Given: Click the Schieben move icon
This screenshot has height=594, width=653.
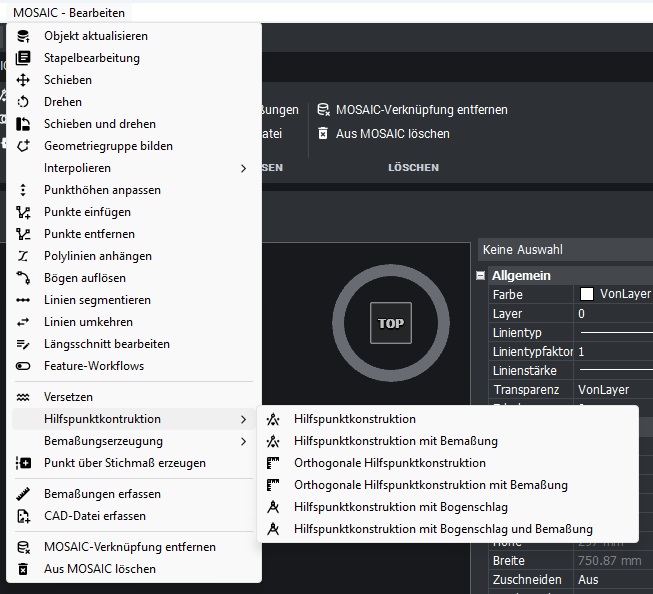Looking at the screenshot, I should 24,80.
